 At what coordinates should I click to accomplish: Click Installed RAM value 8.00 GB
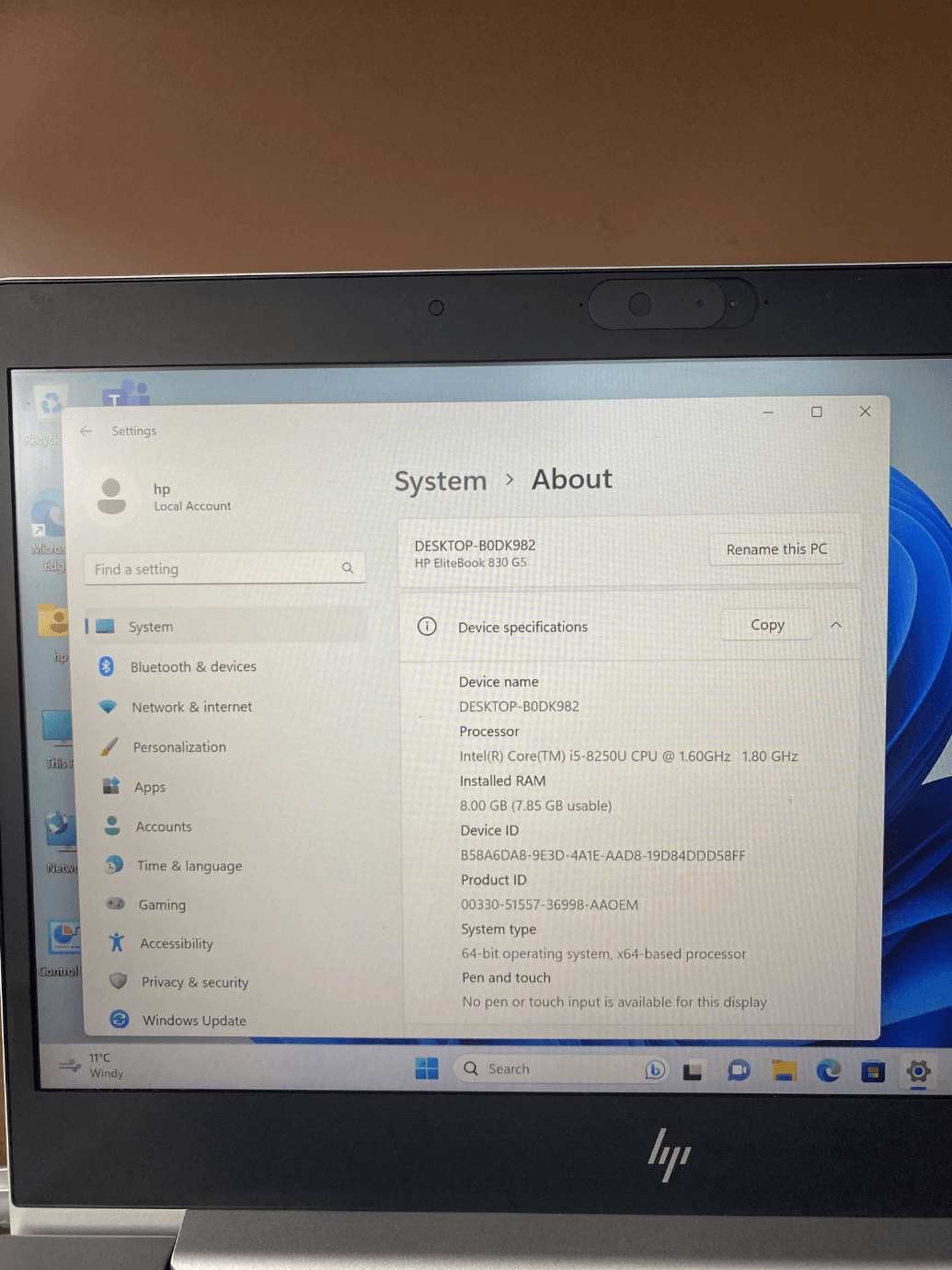[x=535, y=805]
